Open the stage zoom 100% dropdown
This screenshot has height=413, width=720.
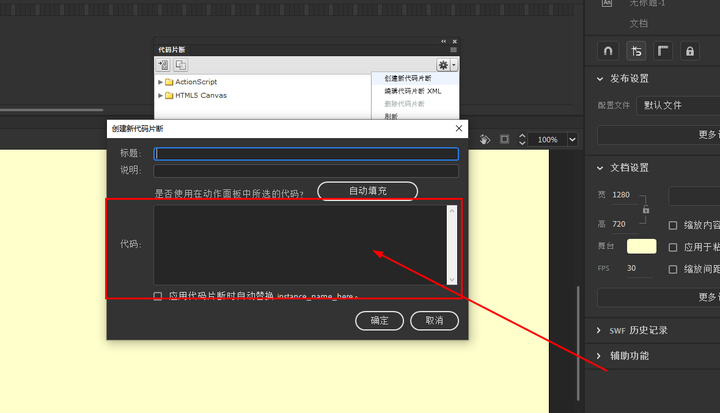click(572, 139)
